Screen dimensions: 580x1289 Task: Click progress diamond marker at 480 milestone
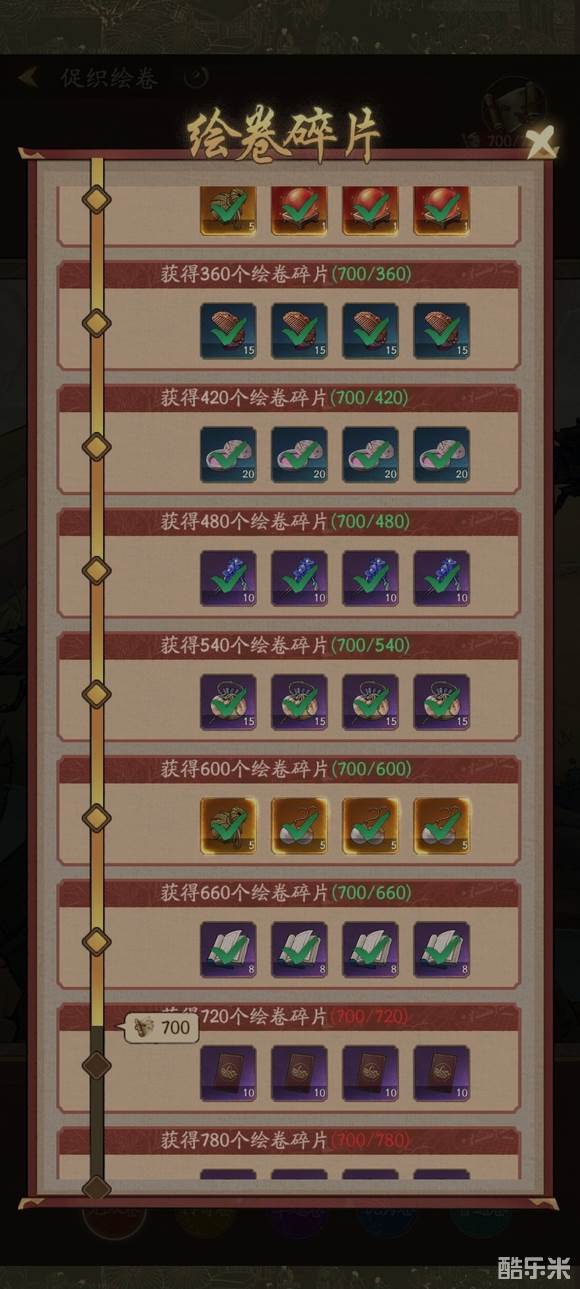point(96,570)
